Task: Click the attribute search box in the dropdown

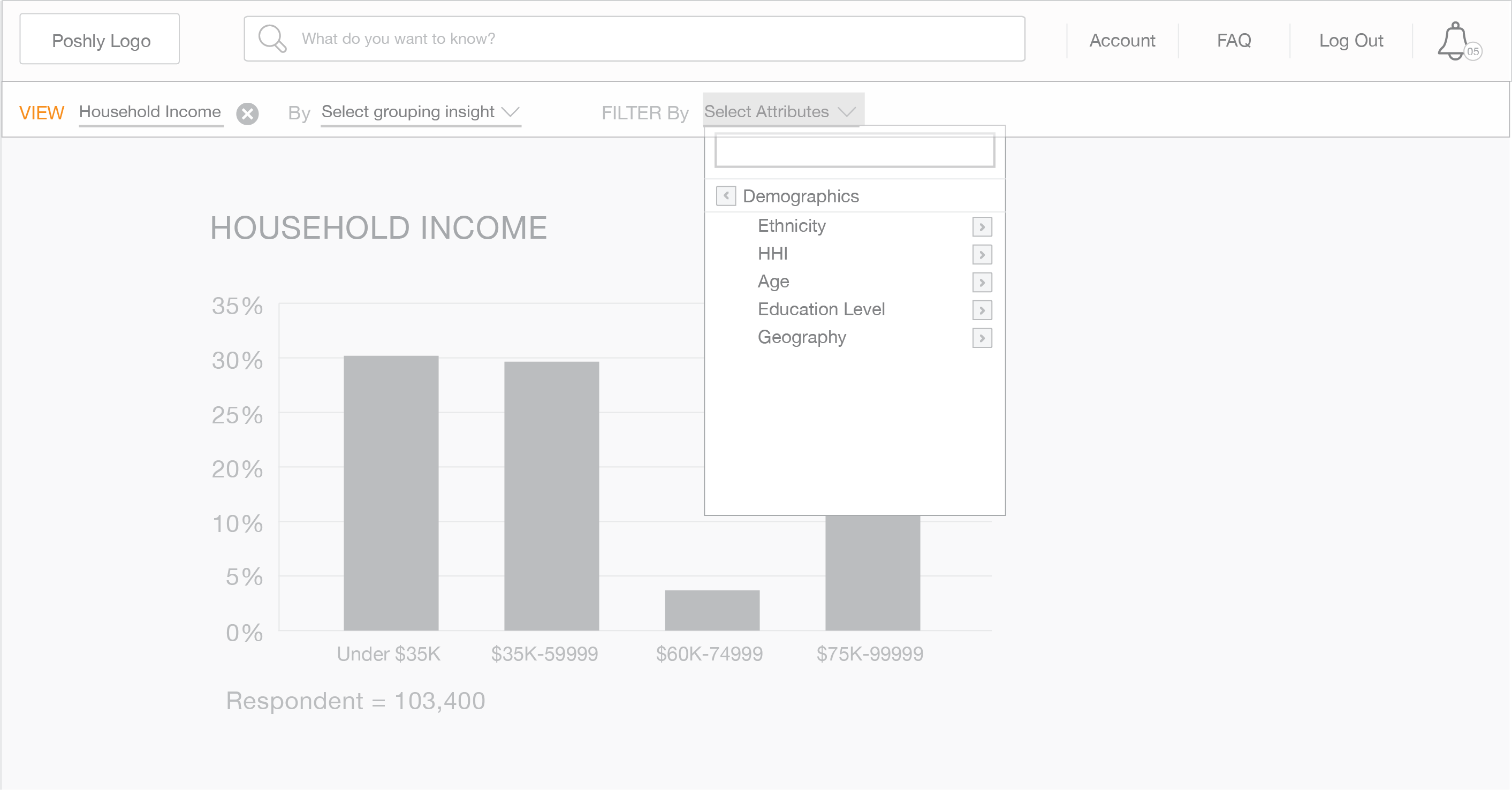Action: tap(855, 150)
